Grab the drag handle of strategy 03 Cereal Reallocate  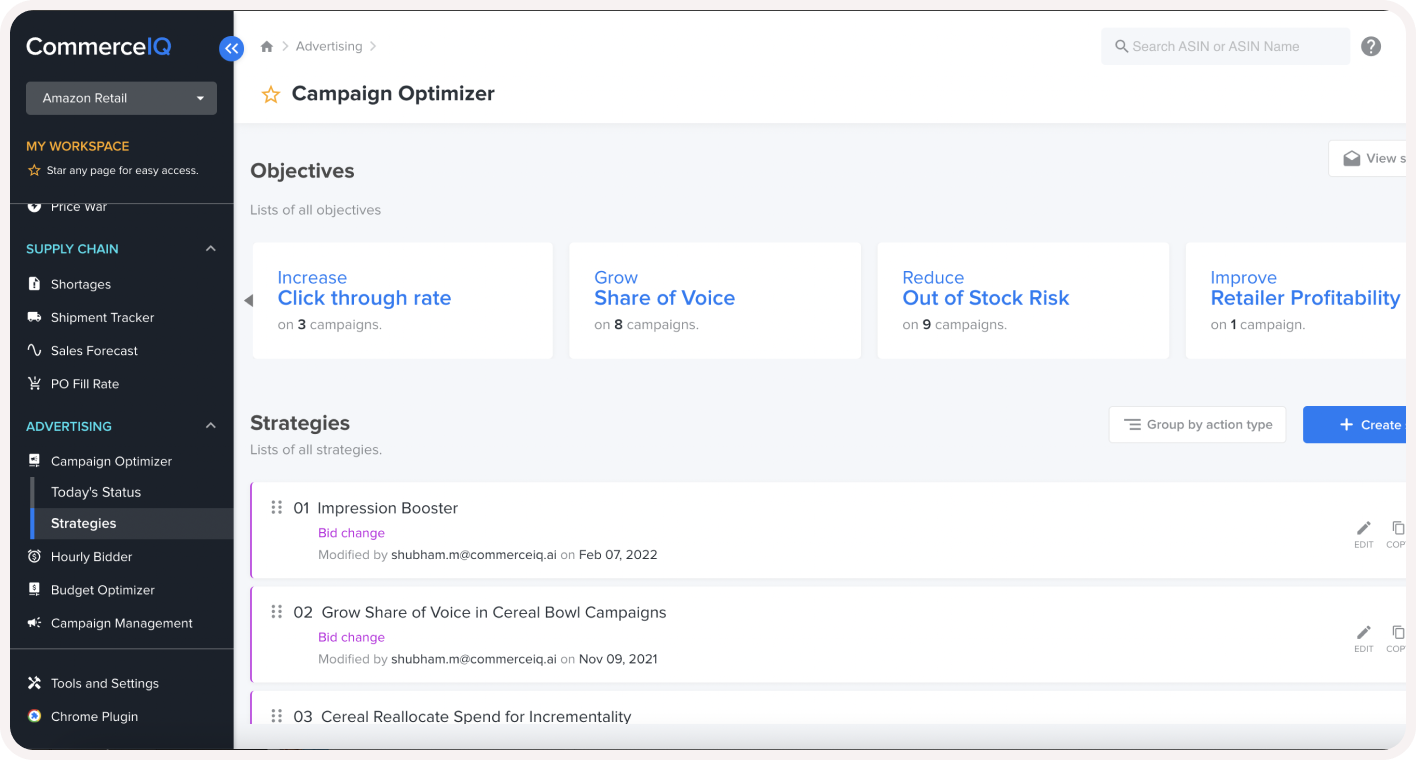point(277,716)
